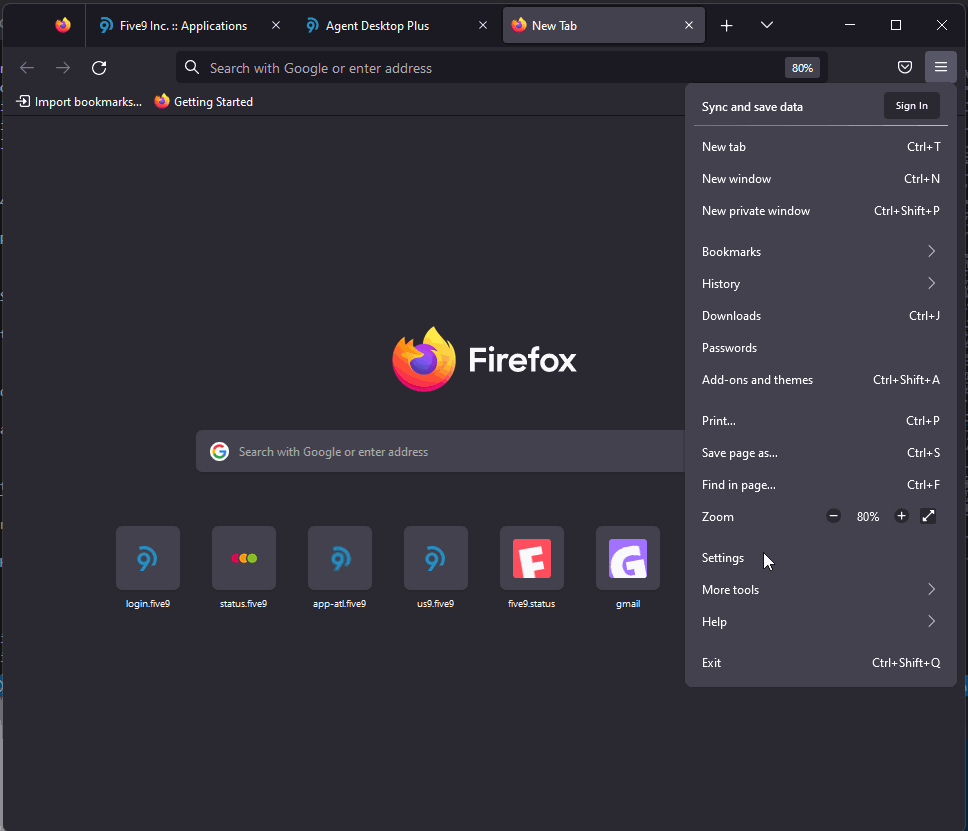Expand the Bookmarks submenu
Viewport: 968px width, 831px height.
[x=820, y=252]
